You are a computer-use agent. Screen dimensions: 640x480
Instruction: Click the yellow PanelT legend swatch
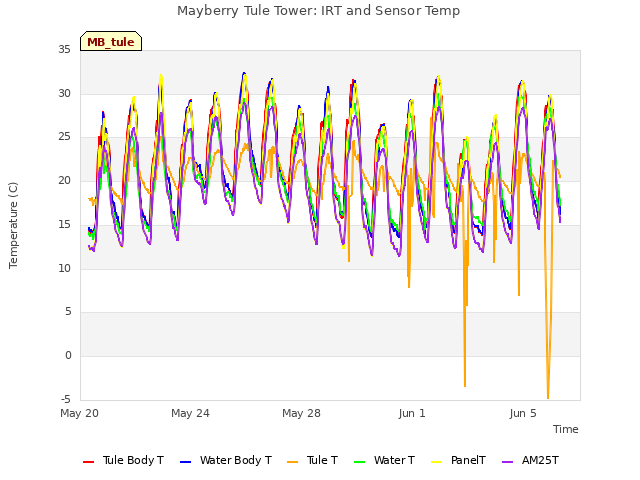(436, 462)
